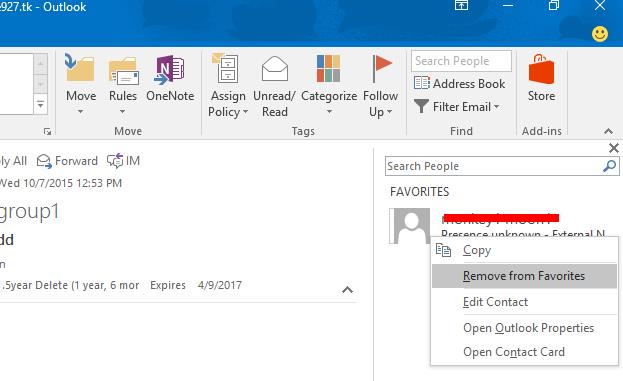The width and height of the screenshot is (623, 381).
Task: Expand the Move dropdown arrow
Action: click(81, 112)
